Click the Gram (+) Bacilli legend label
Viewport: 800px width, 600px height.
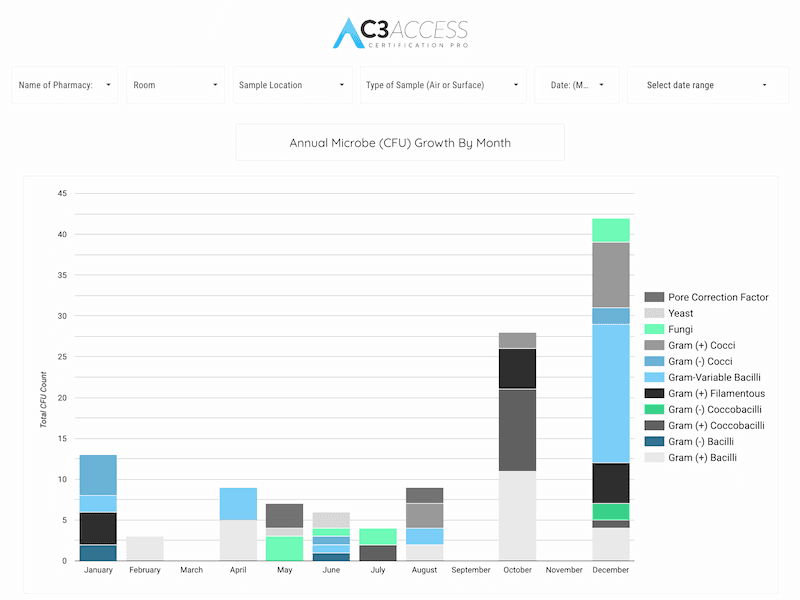pos(703,458)
